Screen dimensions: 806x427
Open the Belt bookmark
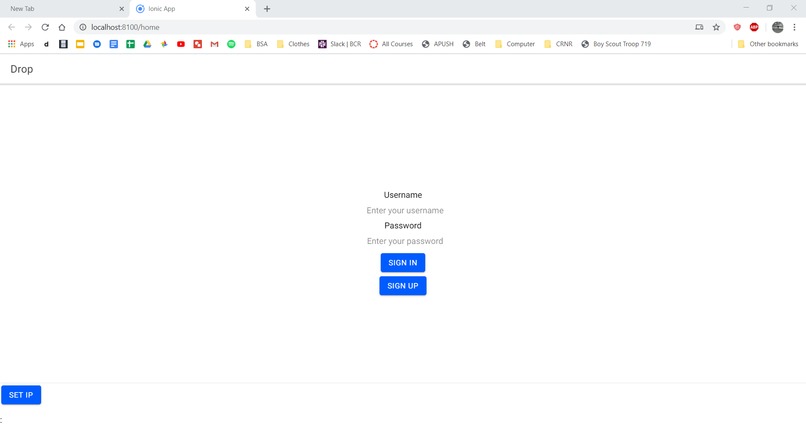474,44
